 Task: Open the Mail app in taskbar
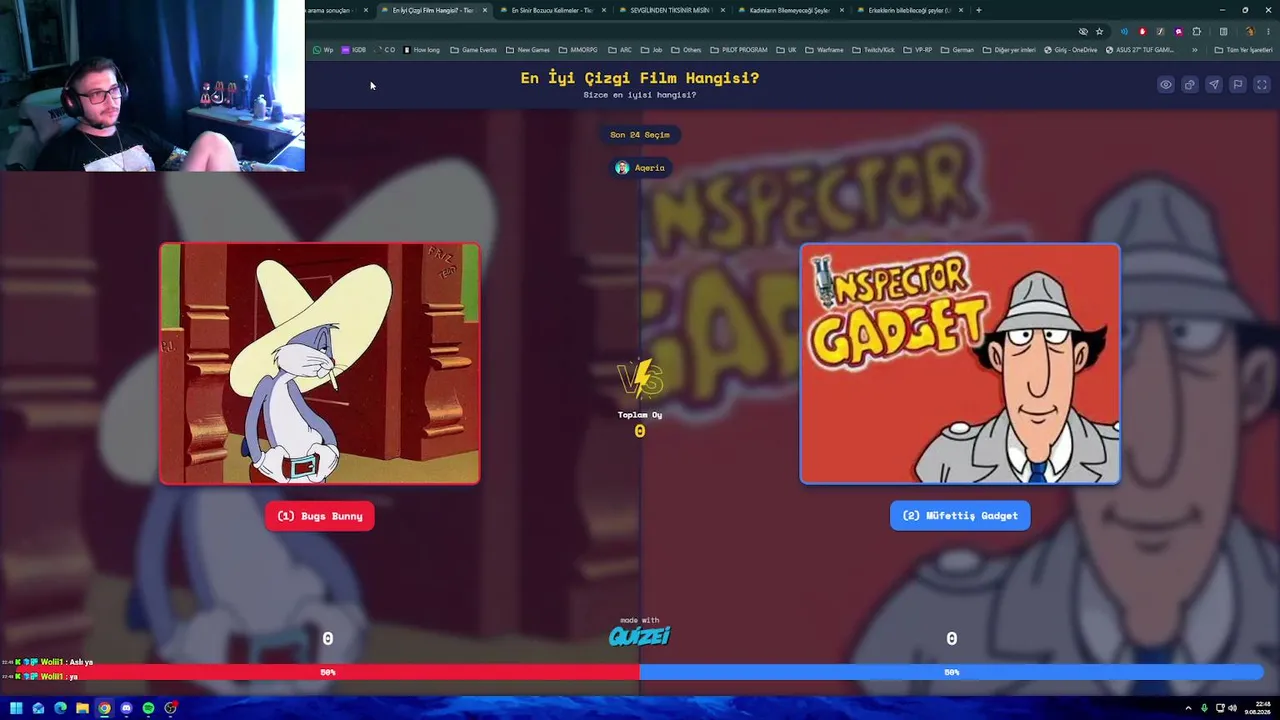click(x=38, y=708)
